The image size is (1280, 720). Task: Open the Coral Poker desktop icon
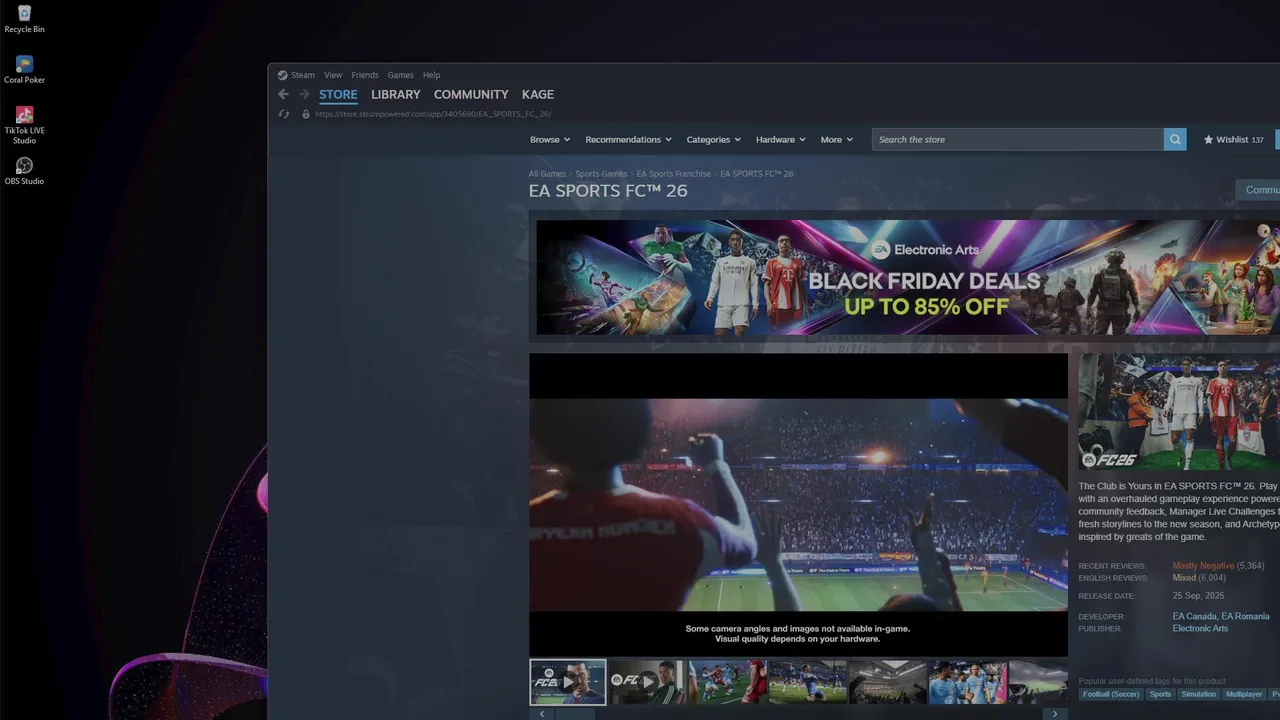coord(24,69)
